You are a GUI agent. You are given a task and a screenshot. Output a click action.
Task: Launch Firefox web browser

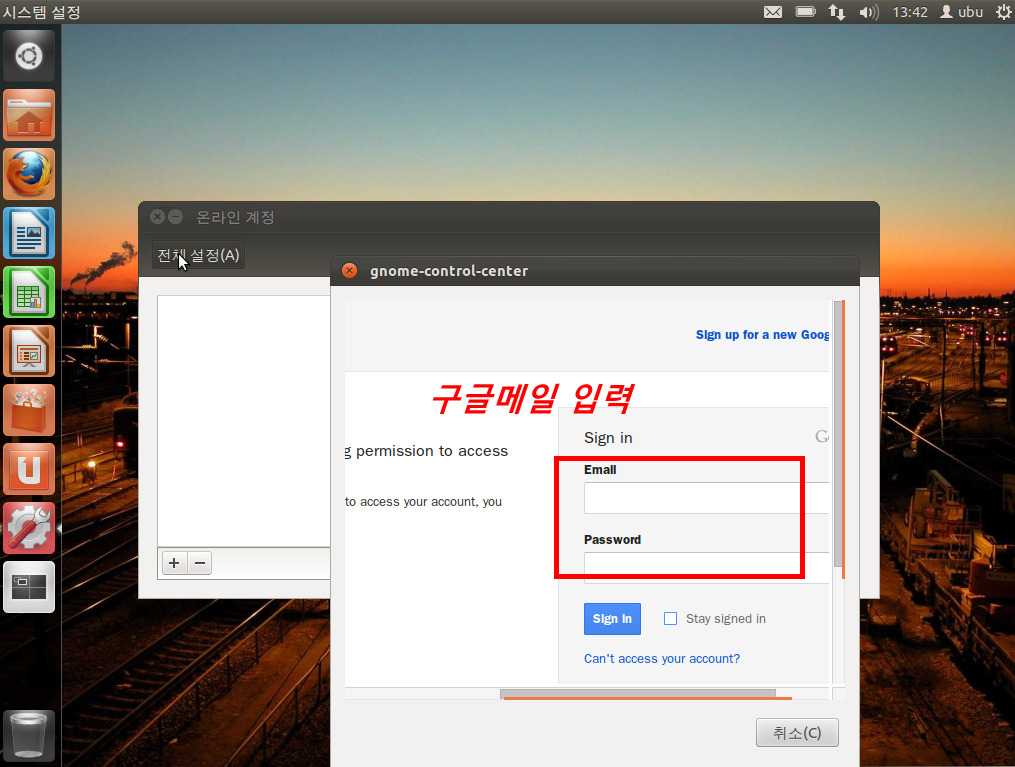[29, 175]
